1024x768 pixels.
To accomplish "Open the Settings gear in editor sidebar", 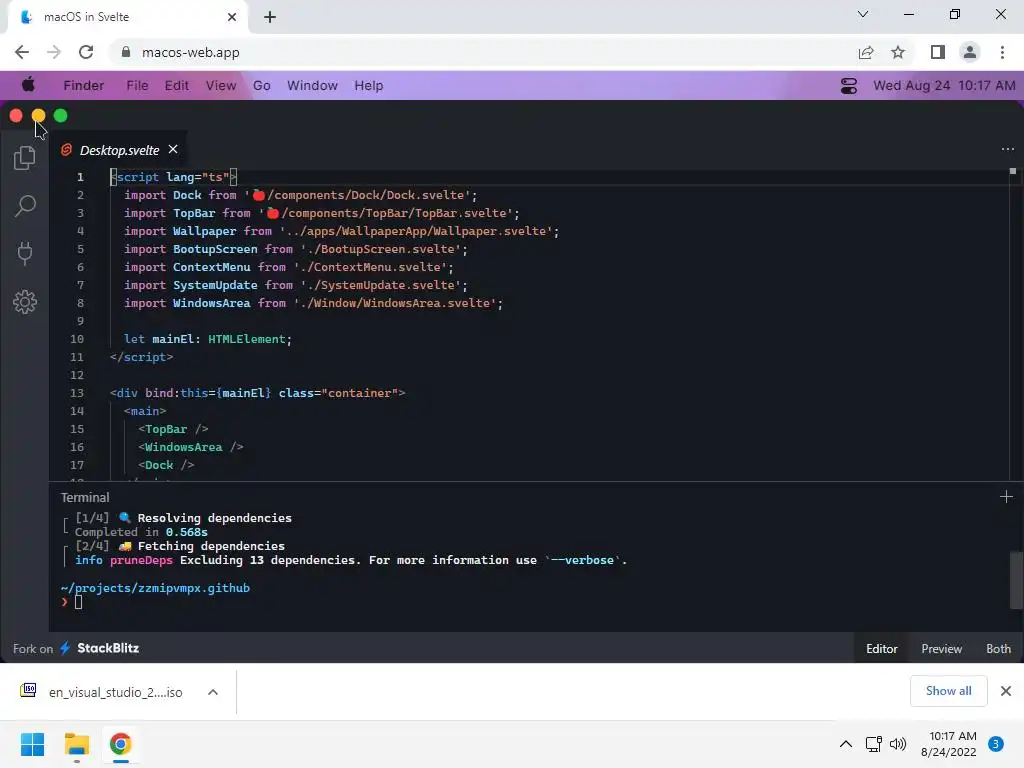I will tap(25, 302).
